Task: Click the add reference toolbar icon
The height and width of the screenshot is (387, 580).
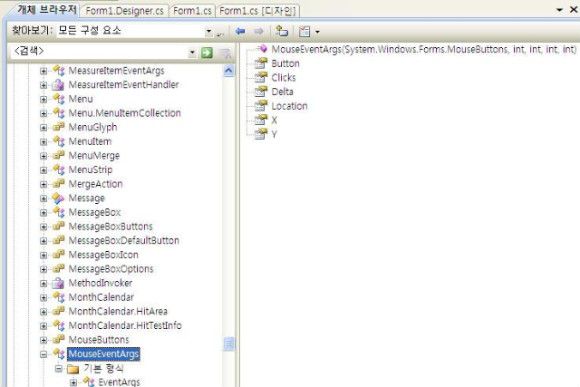Action: pyautogui.click(x=282, y=31)
